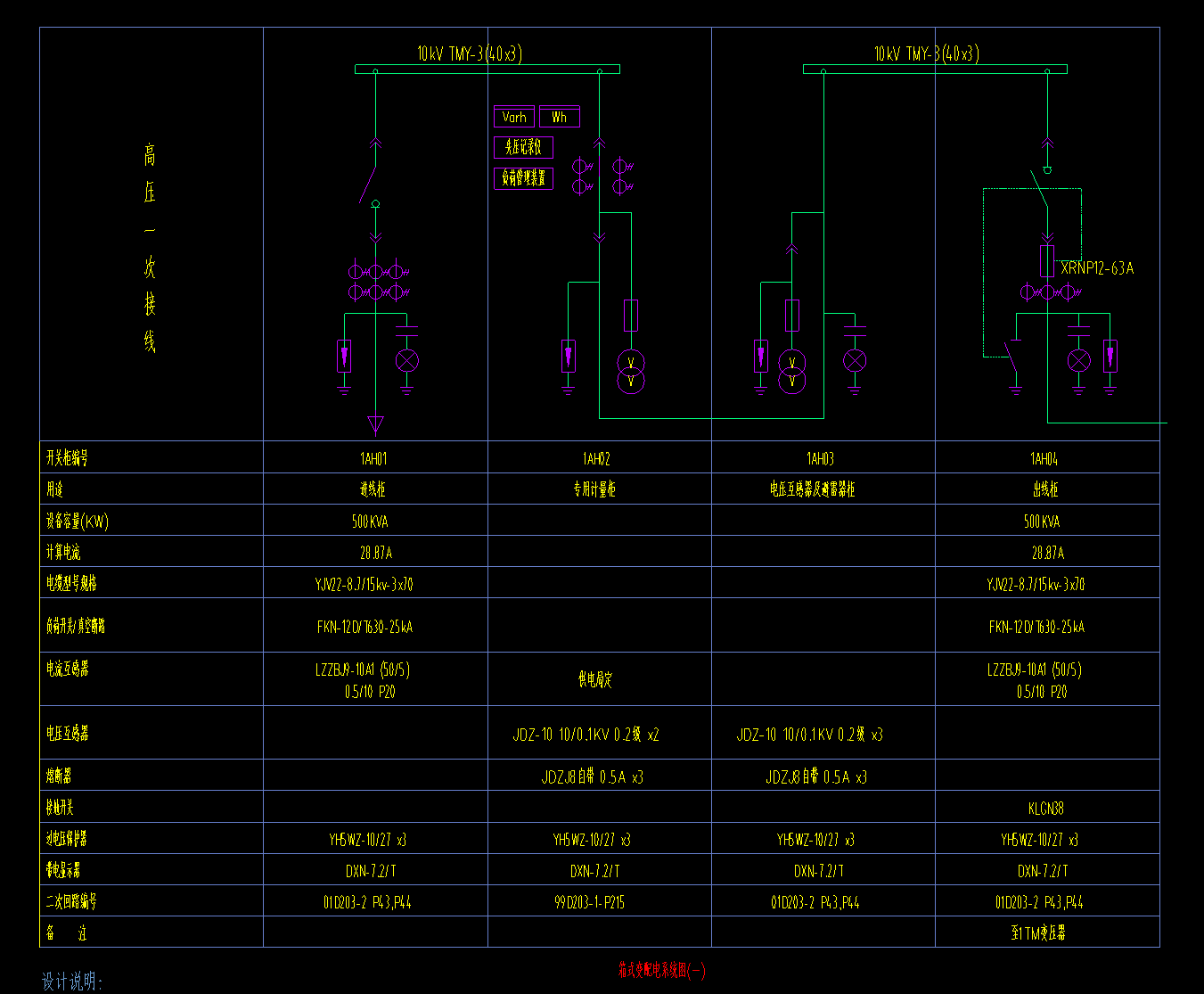
Task: Click the 接地开关 row header
Action: 60,808
